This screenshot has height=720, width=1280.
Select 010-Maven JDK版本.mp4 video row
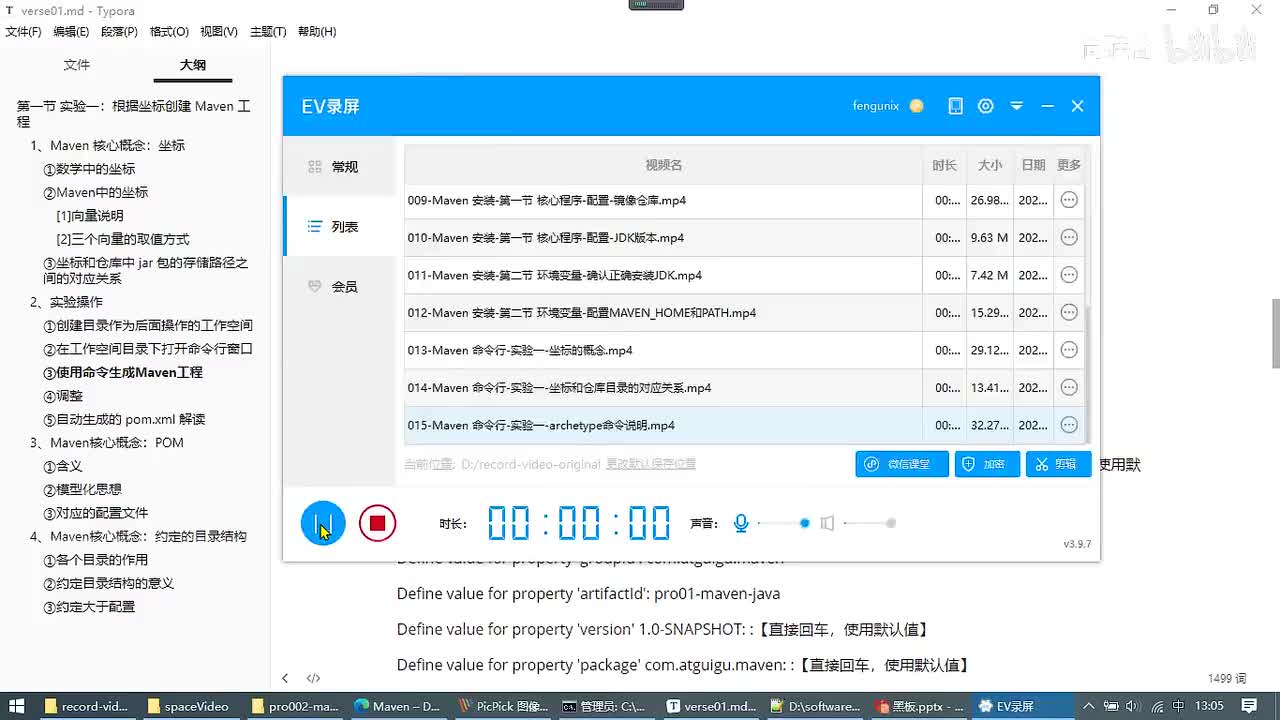pos(744,238)
